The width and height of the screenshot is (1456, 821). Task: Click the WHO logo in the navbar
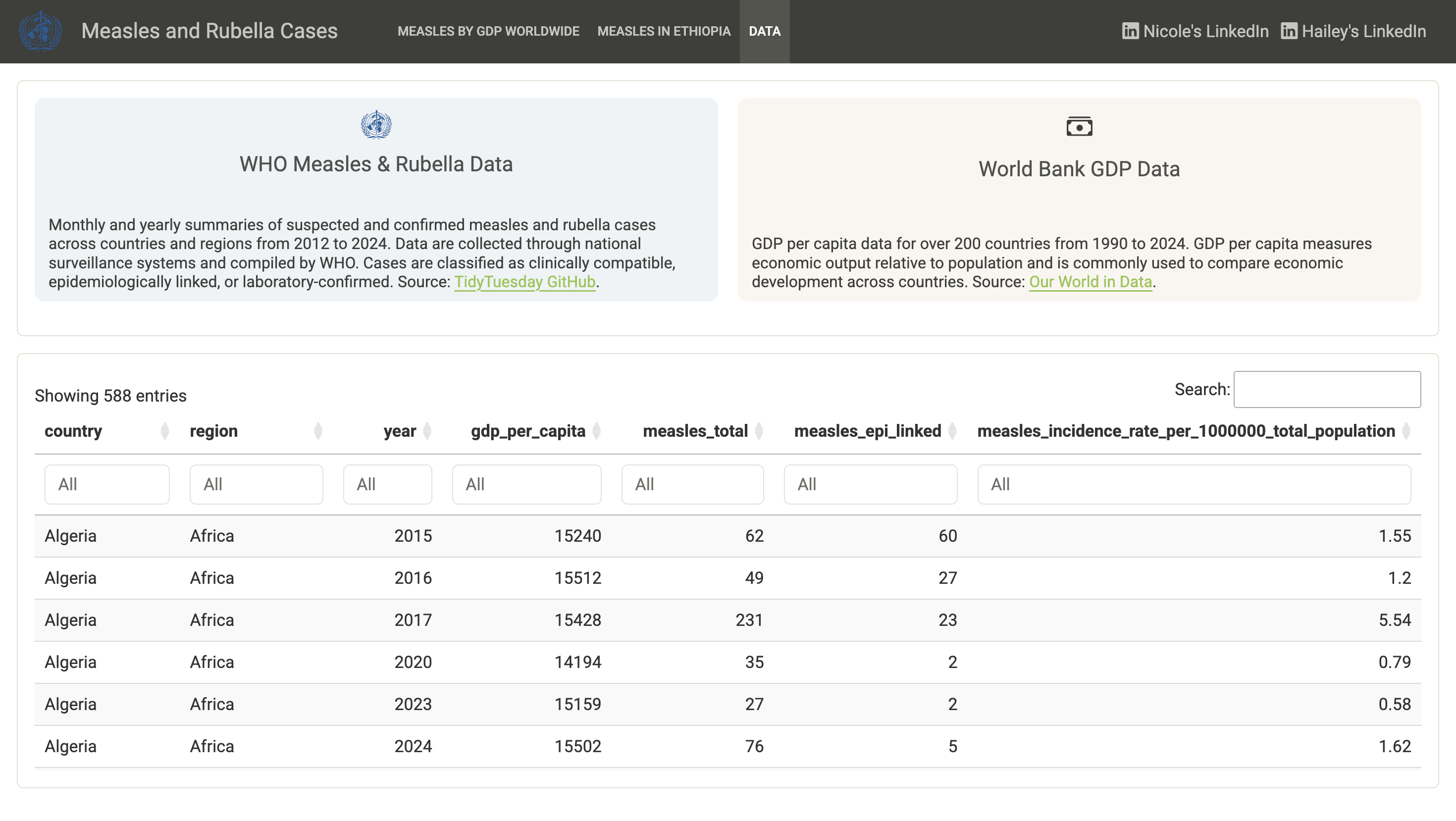(41, 31)
